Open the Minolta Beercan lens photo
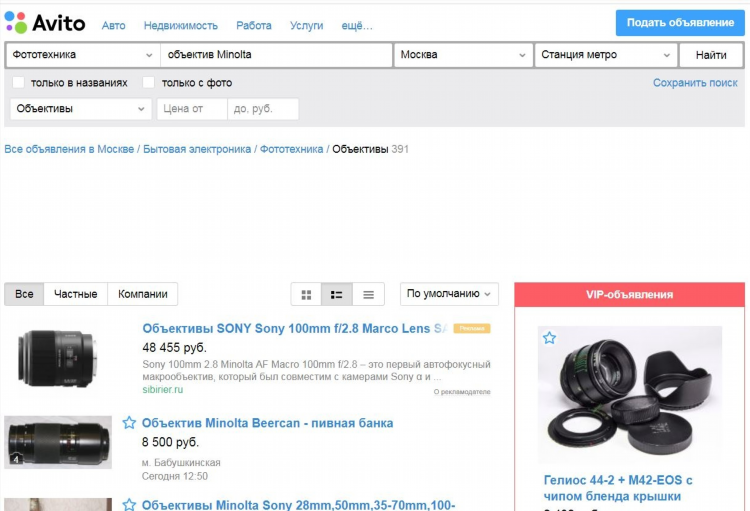750x511 pixels. click(58, 442)
